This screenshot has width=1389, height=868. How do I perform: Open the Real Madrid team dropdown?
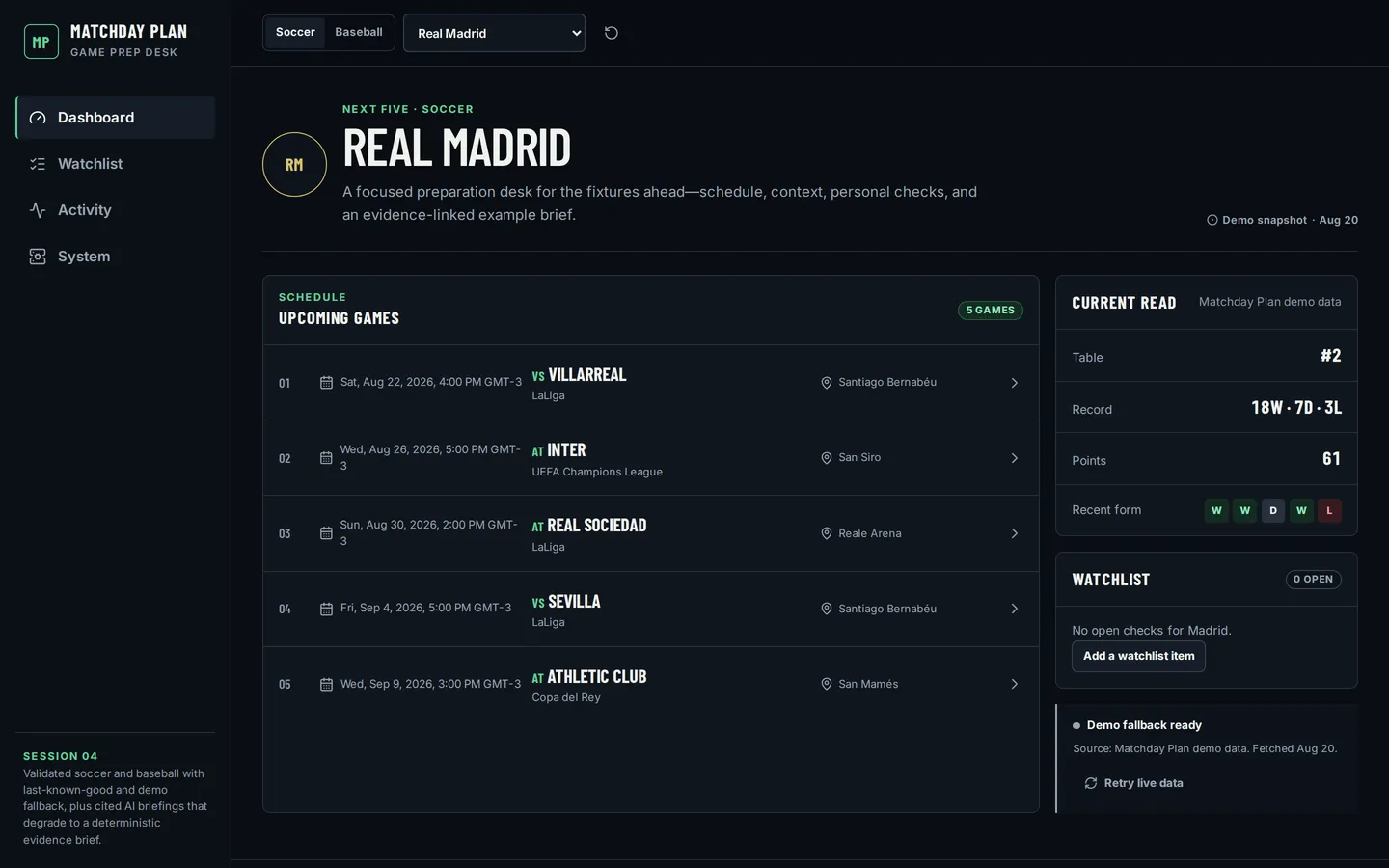pyautogui.click(x=494, y=33)
